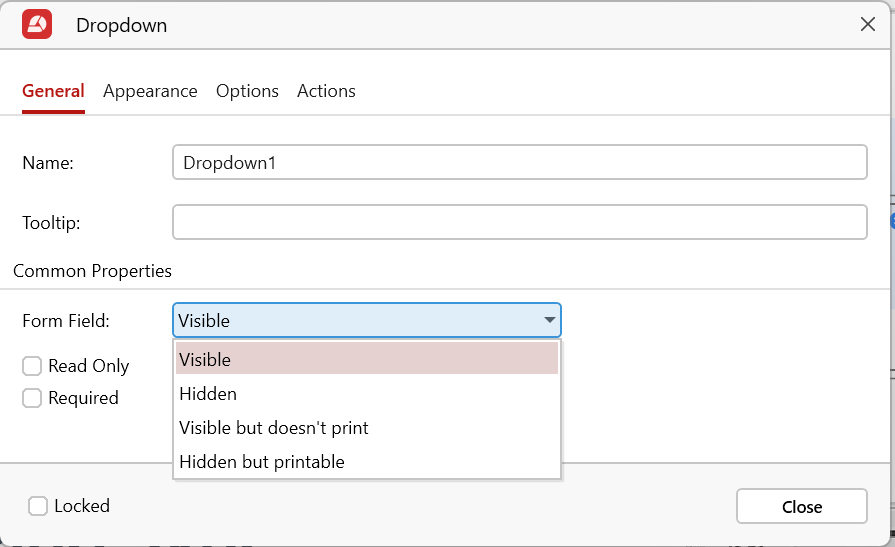Switch to the General tab
Image resolution: width=895 pixels, height=547 pixels.
53,91
